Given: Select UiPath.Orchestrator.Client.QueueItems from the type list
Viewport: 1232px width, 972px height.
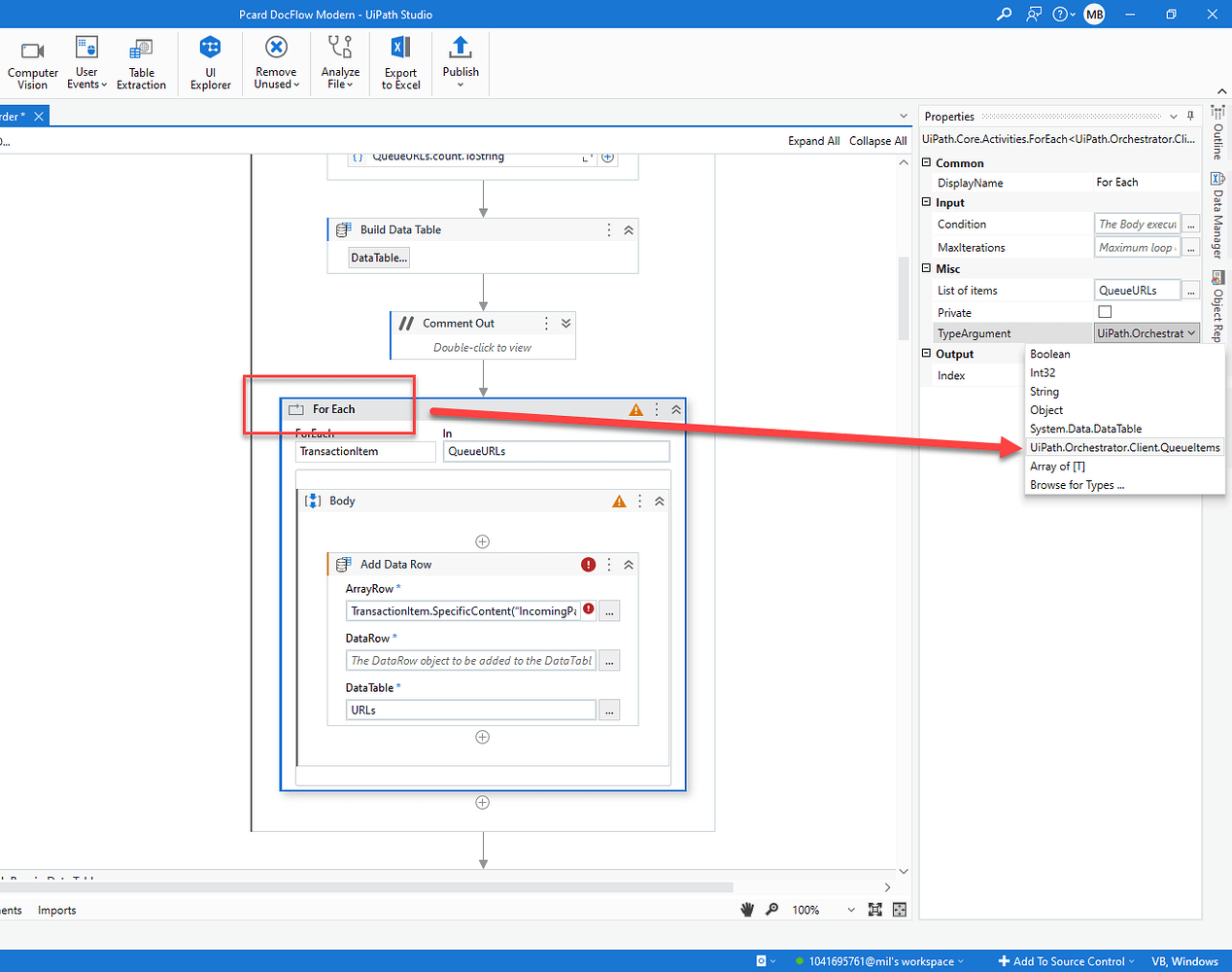Looking at the screenshot, I should point(1124,446).
